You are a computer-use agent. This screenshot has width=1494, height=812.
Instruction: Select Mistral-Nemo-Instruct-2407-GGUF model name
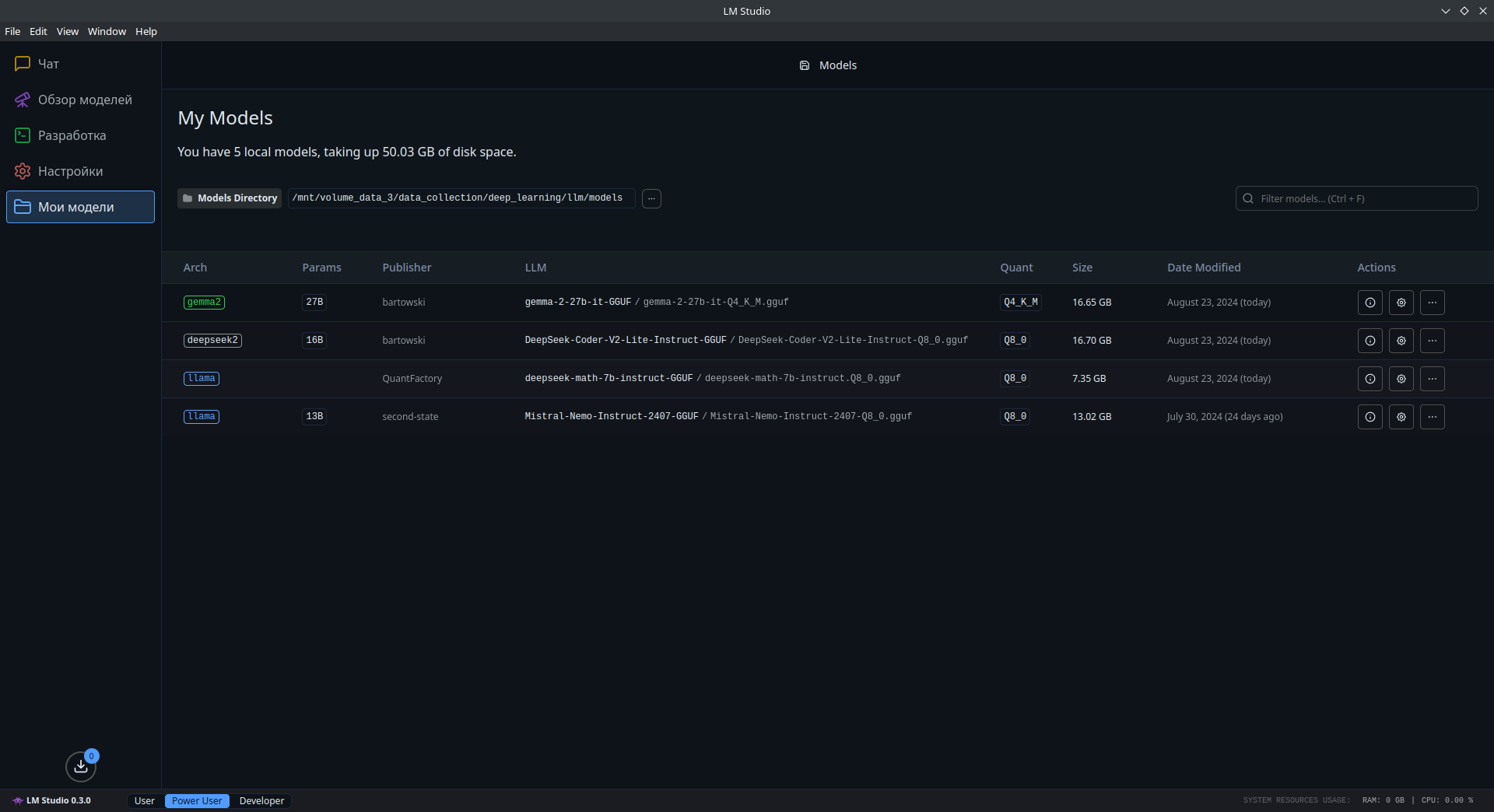(x=612, y=417)
